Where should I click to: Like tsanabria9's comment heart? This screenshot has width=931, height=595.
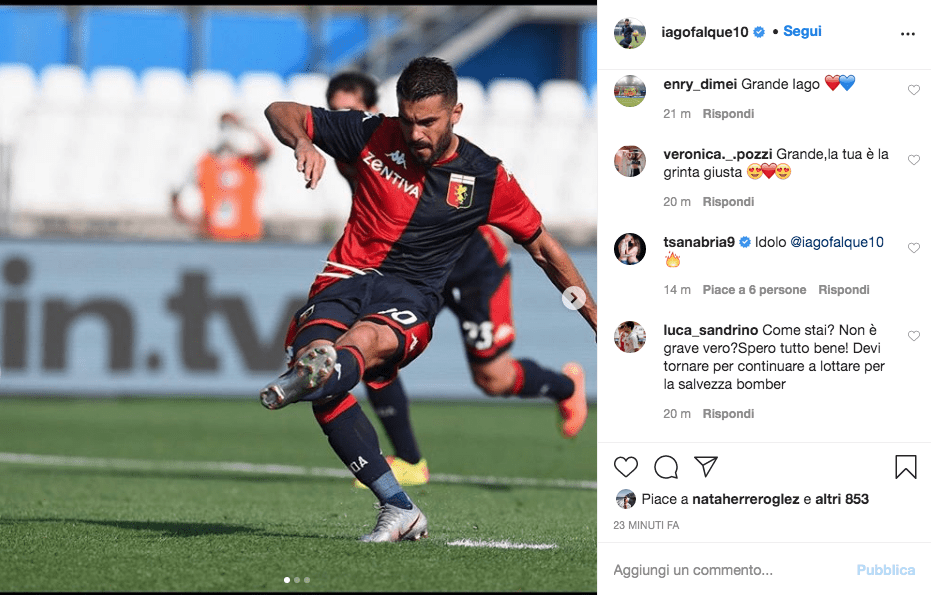914,248
